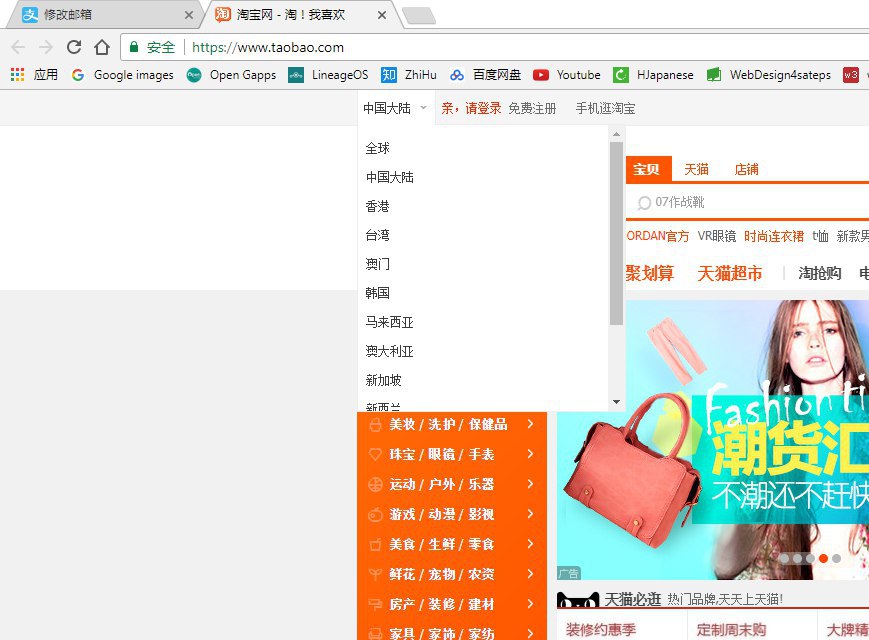This screenshot has width=869, height=640.
Task: Click the search magnifier icon in Taobao search box
Action: [644, 203]
